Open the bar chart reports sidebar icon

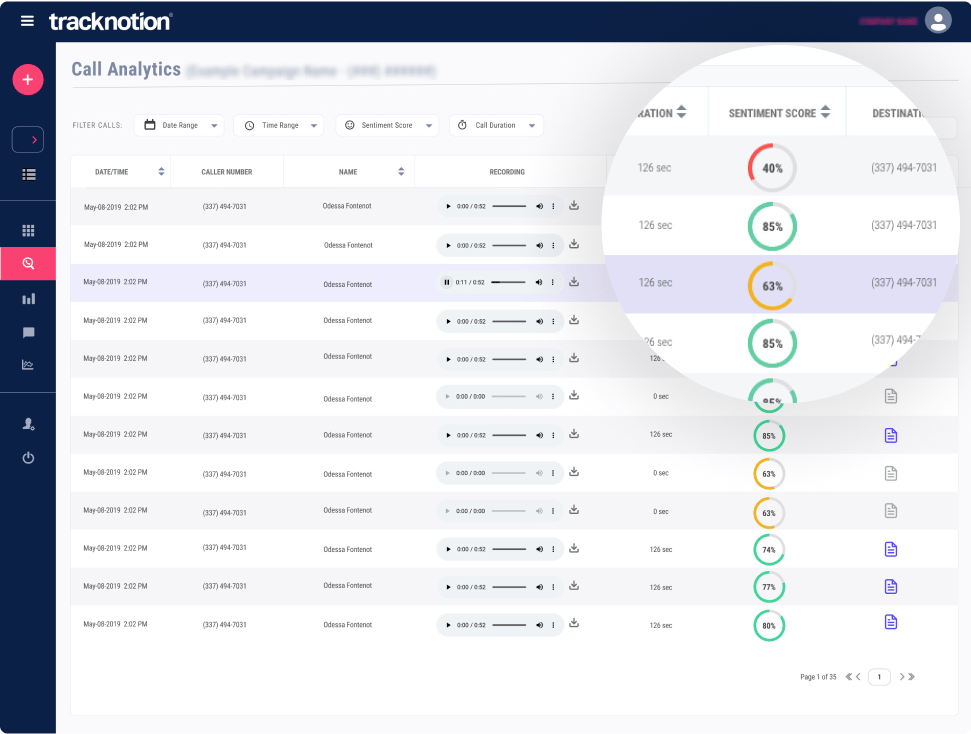pyautogui.click(x=28, y=299)
